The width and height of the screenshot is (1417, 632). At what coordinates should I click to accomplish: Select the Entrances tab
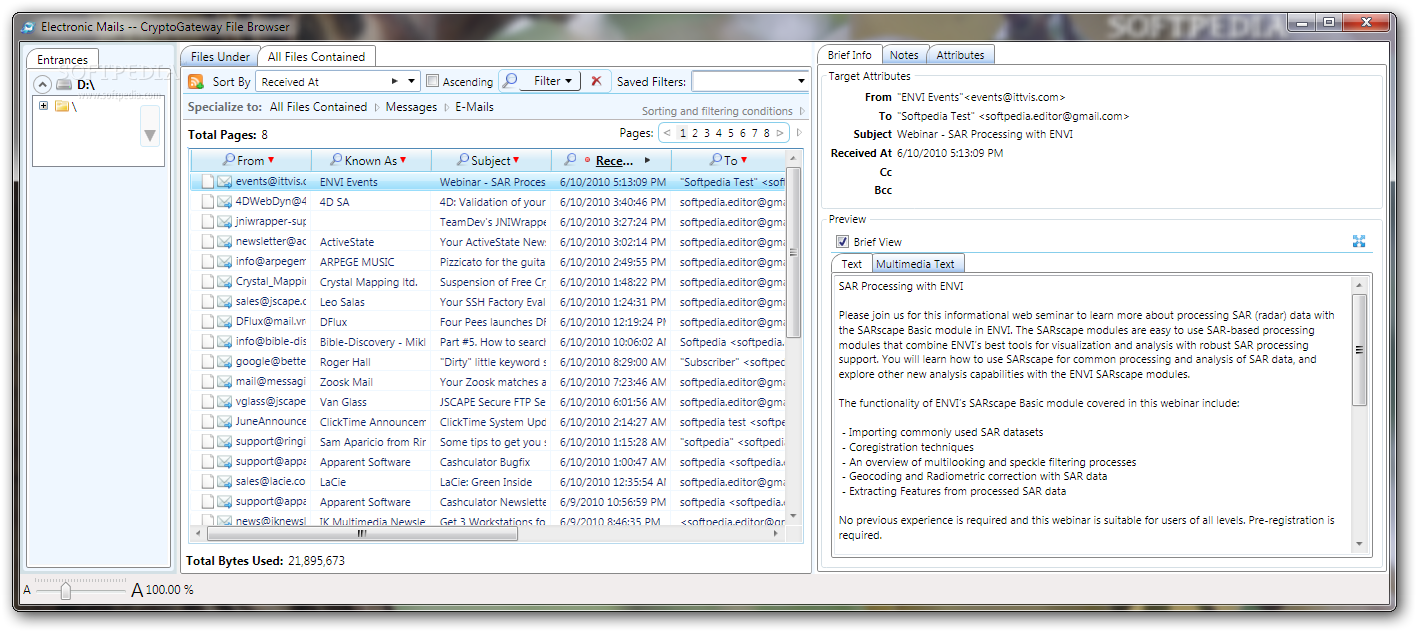(x=63, y=60)
